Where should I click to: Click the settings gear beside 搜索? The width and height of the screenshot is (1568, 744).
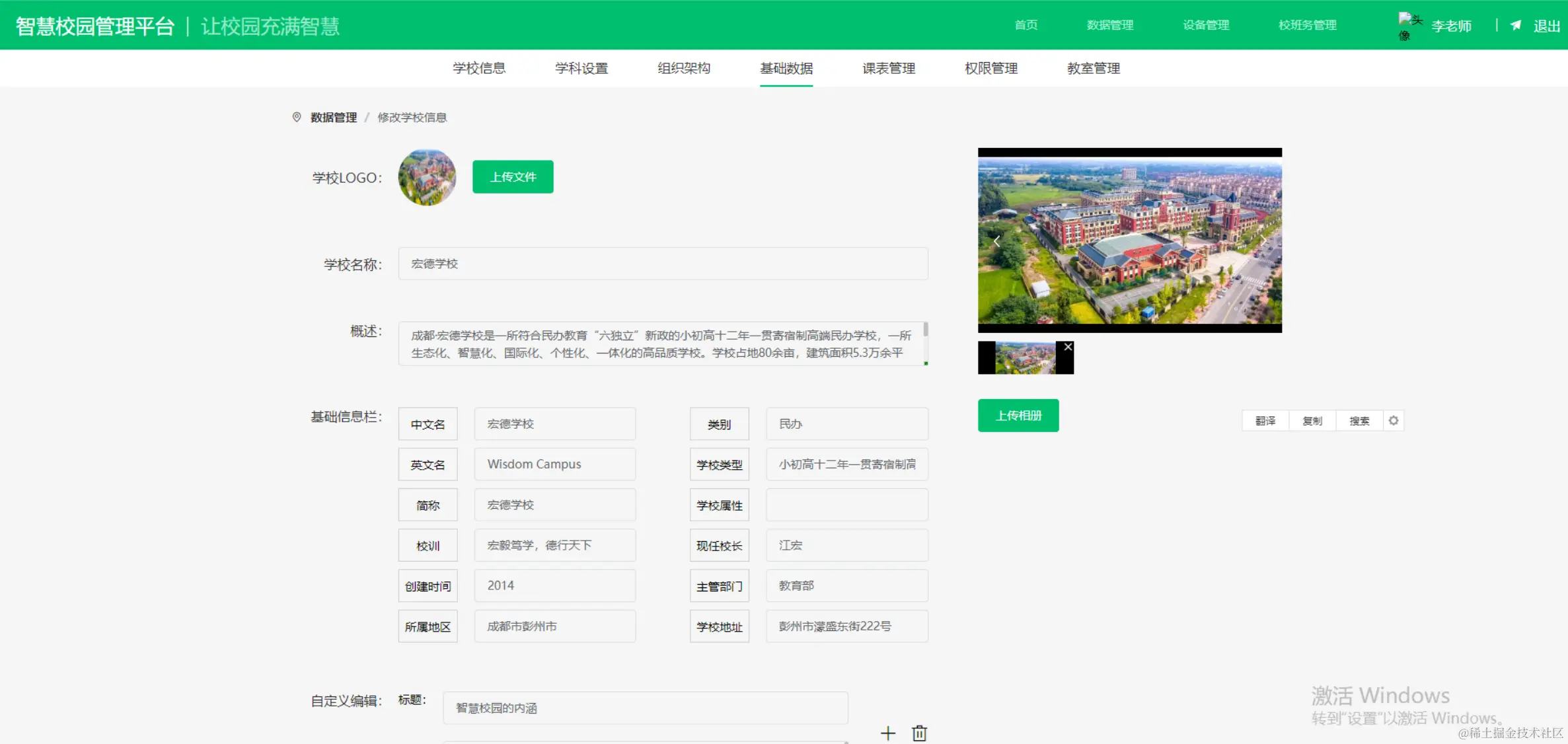coord(1394,420)
